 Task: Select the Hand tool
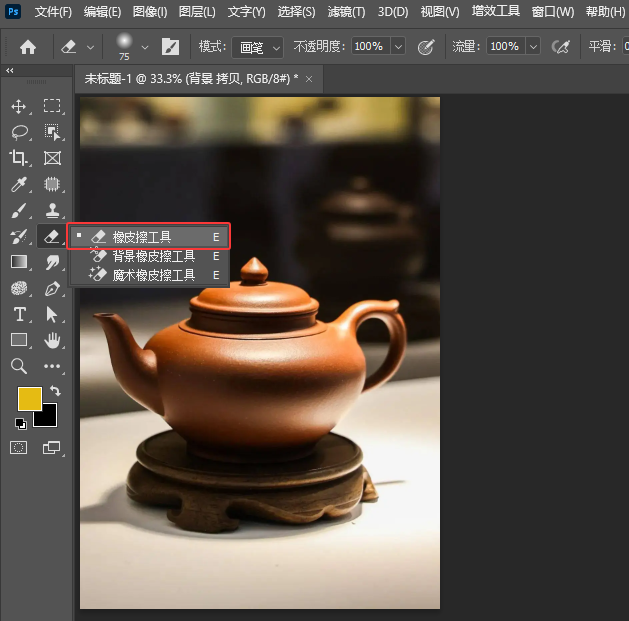point(52,340)
